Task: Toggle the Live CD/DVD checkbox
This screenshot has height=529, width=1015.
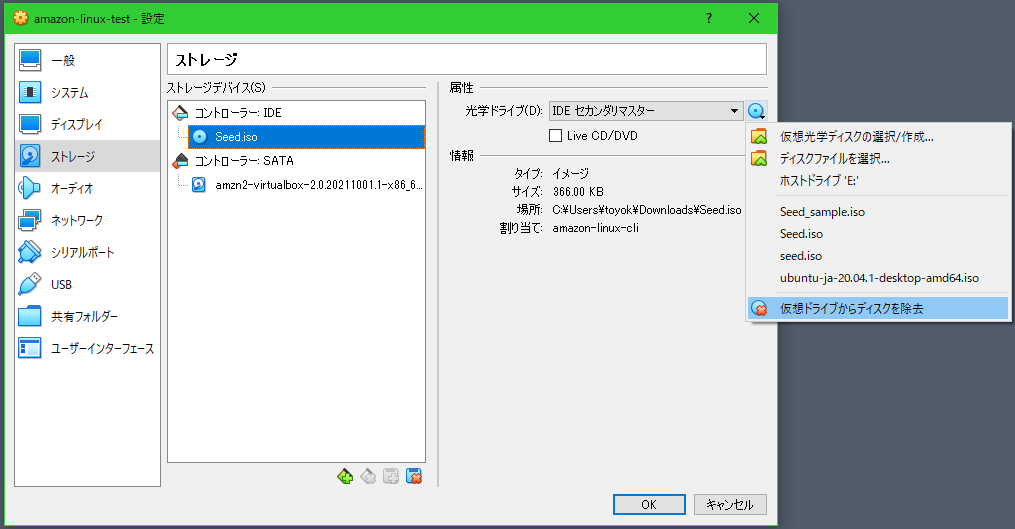Action: (555, 136)
